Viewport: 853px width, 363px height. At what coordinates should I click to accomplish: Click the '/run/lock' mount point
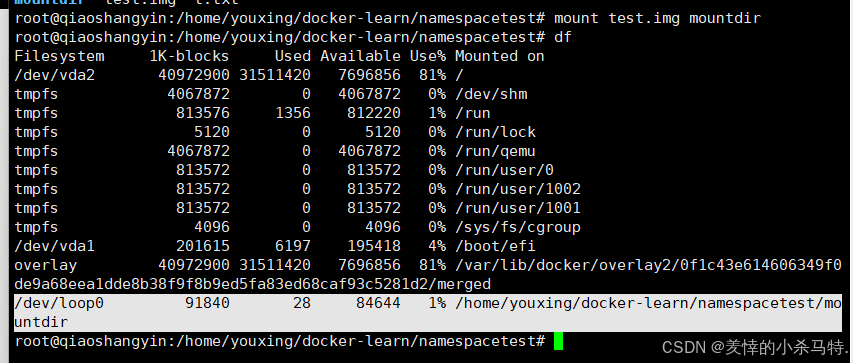coord(495,132)
